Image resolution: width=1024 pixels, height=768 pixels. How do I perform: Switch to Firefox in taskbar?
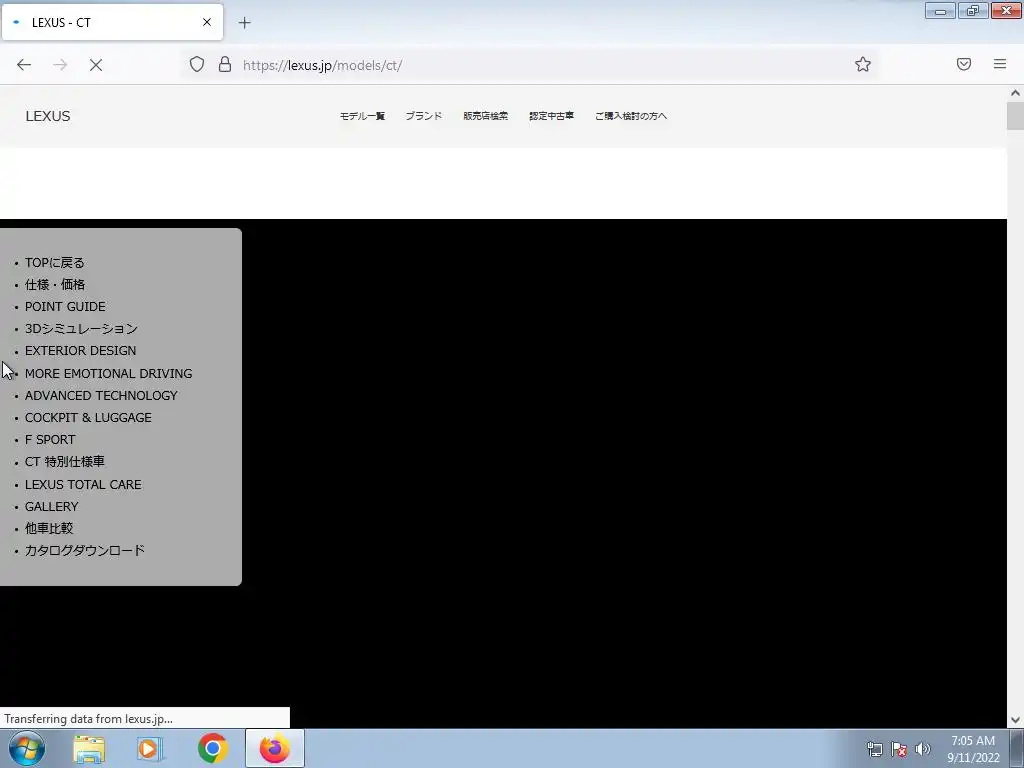pyautogui.click(x=275, y=748)
